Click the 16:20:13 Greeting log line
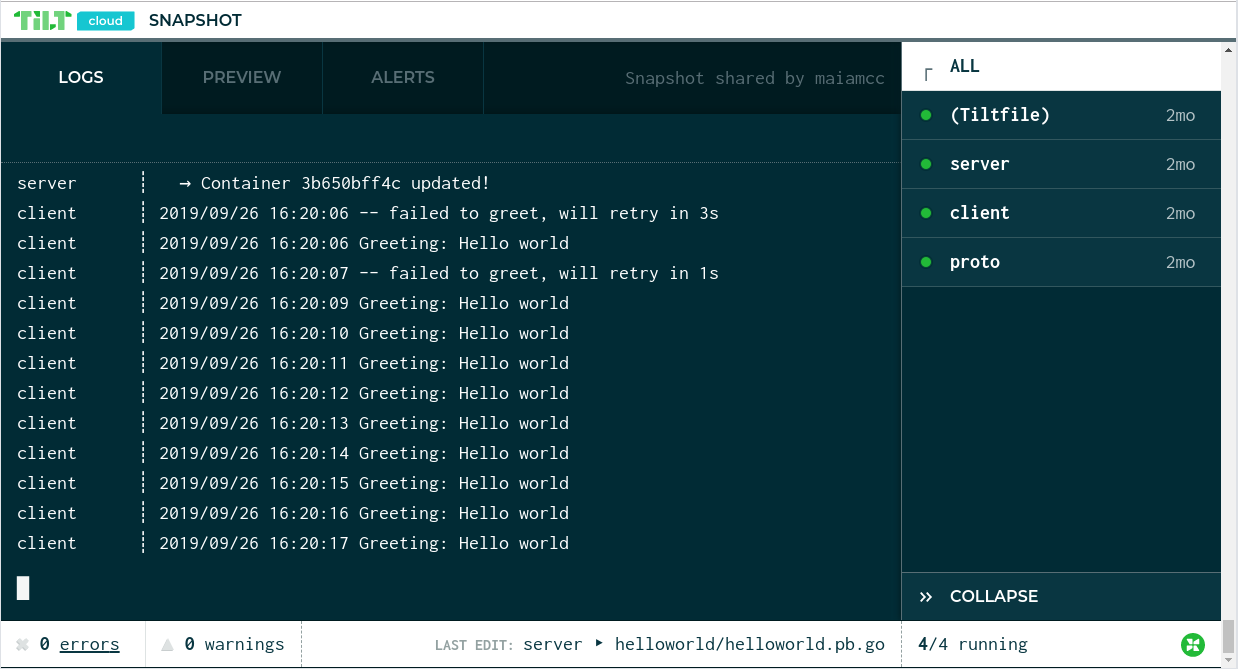 coord(364,423)
